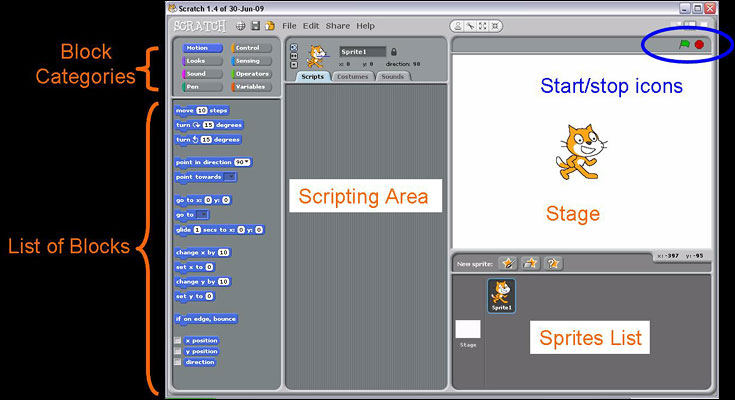Select the Looks block category
The width and height of the screenshot is (735, 400).
(x=202, y=61)
